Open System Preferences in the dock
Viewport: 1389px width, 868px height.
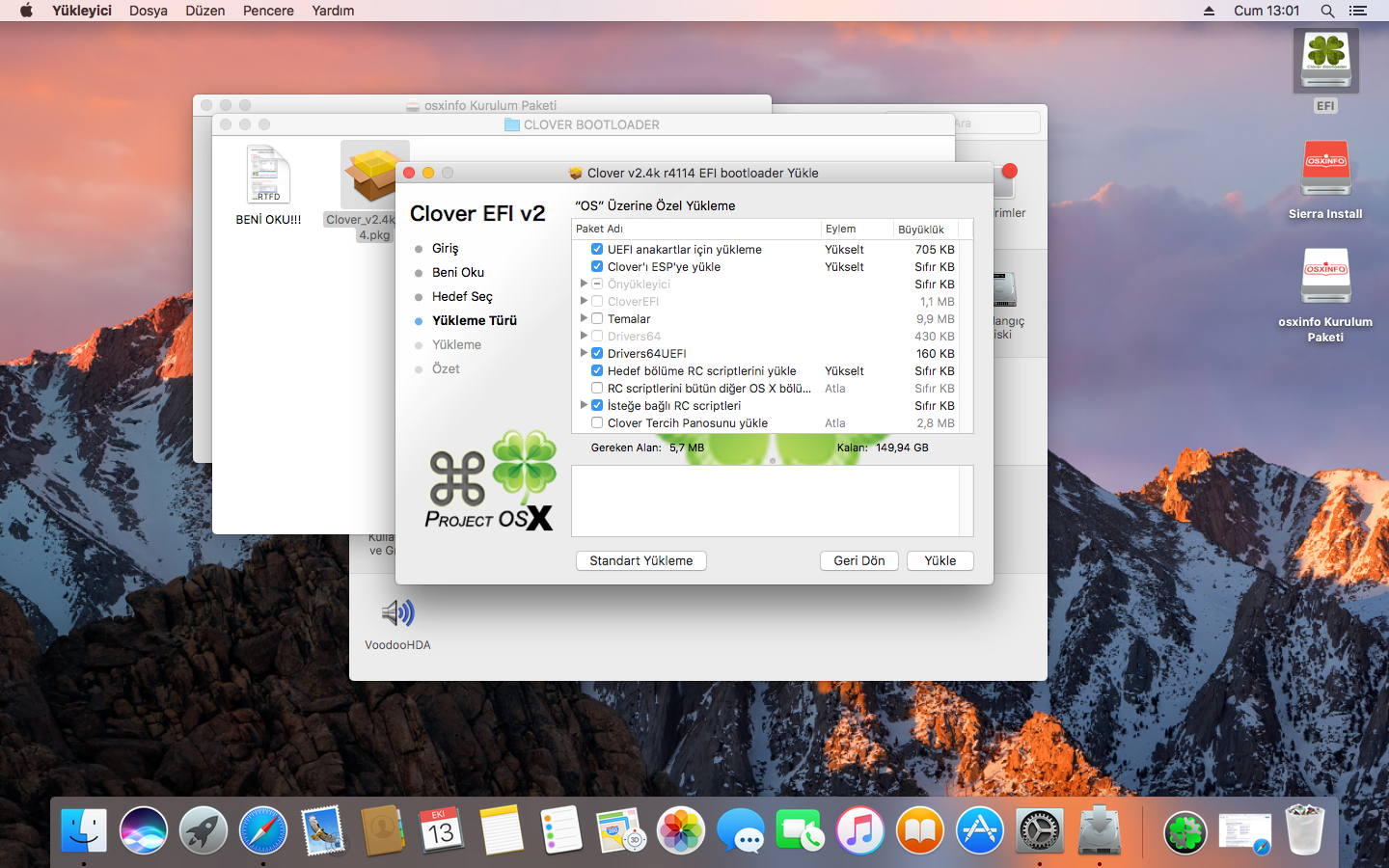[x=1040, y=830]
